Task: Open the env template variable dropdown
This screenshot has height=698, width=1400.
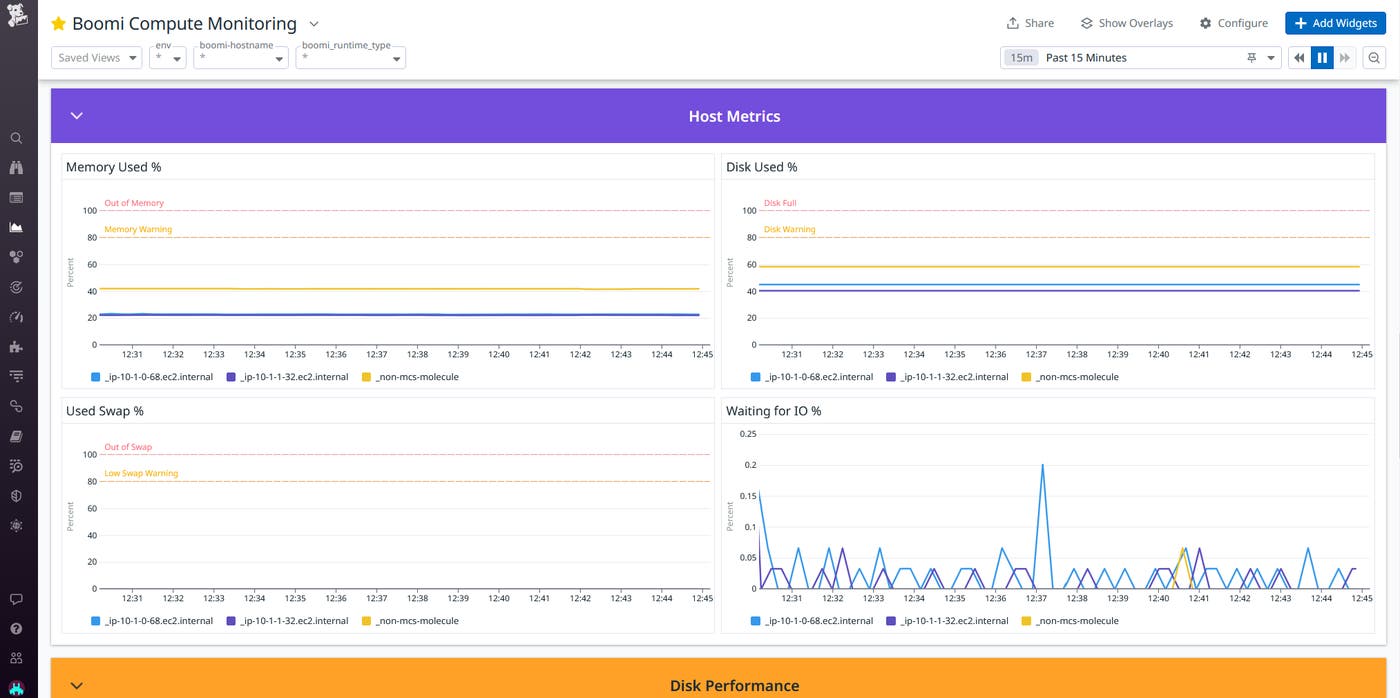Action: tap(167, 57)
